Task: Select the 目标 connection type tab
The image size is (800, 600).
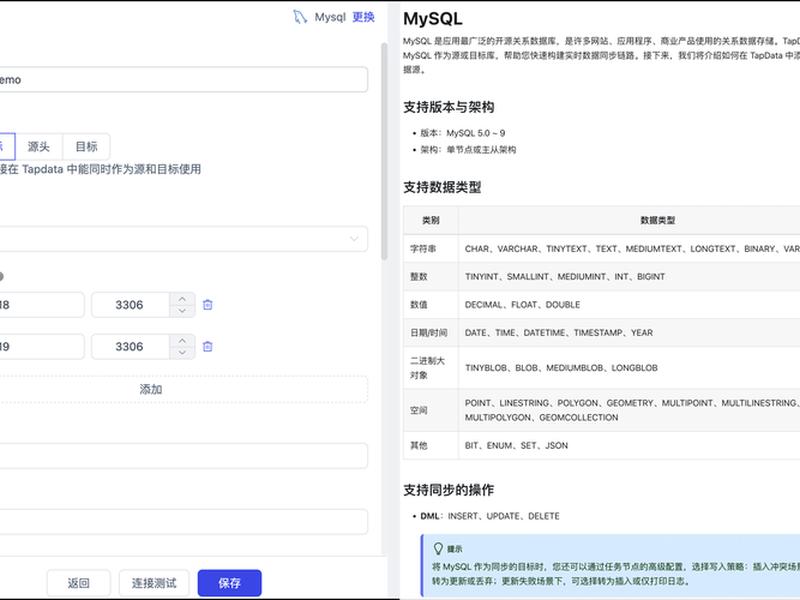Action: pyautogui.click(x=86, y=146)
